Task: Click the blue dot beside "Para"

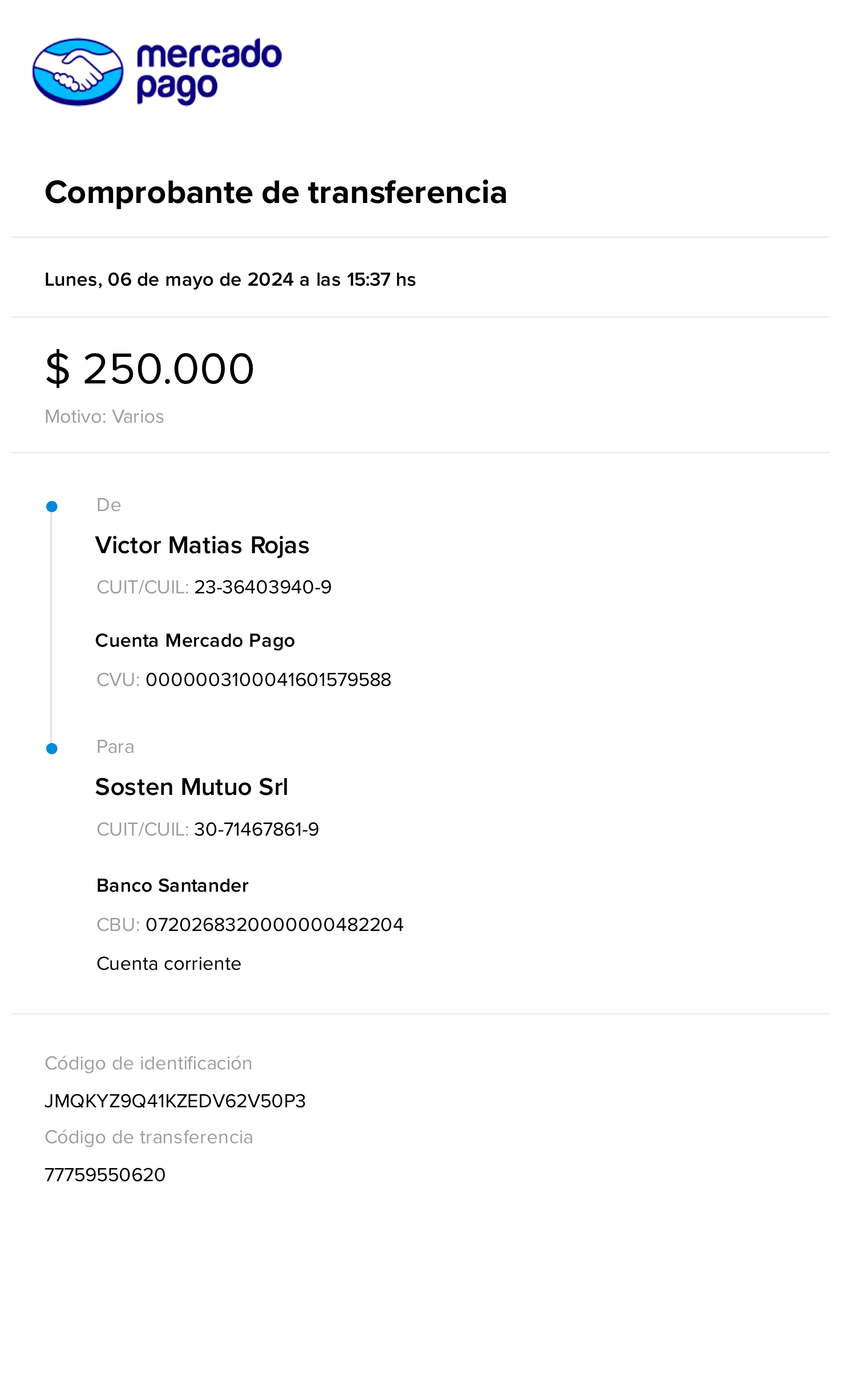Action: [51, 749]
